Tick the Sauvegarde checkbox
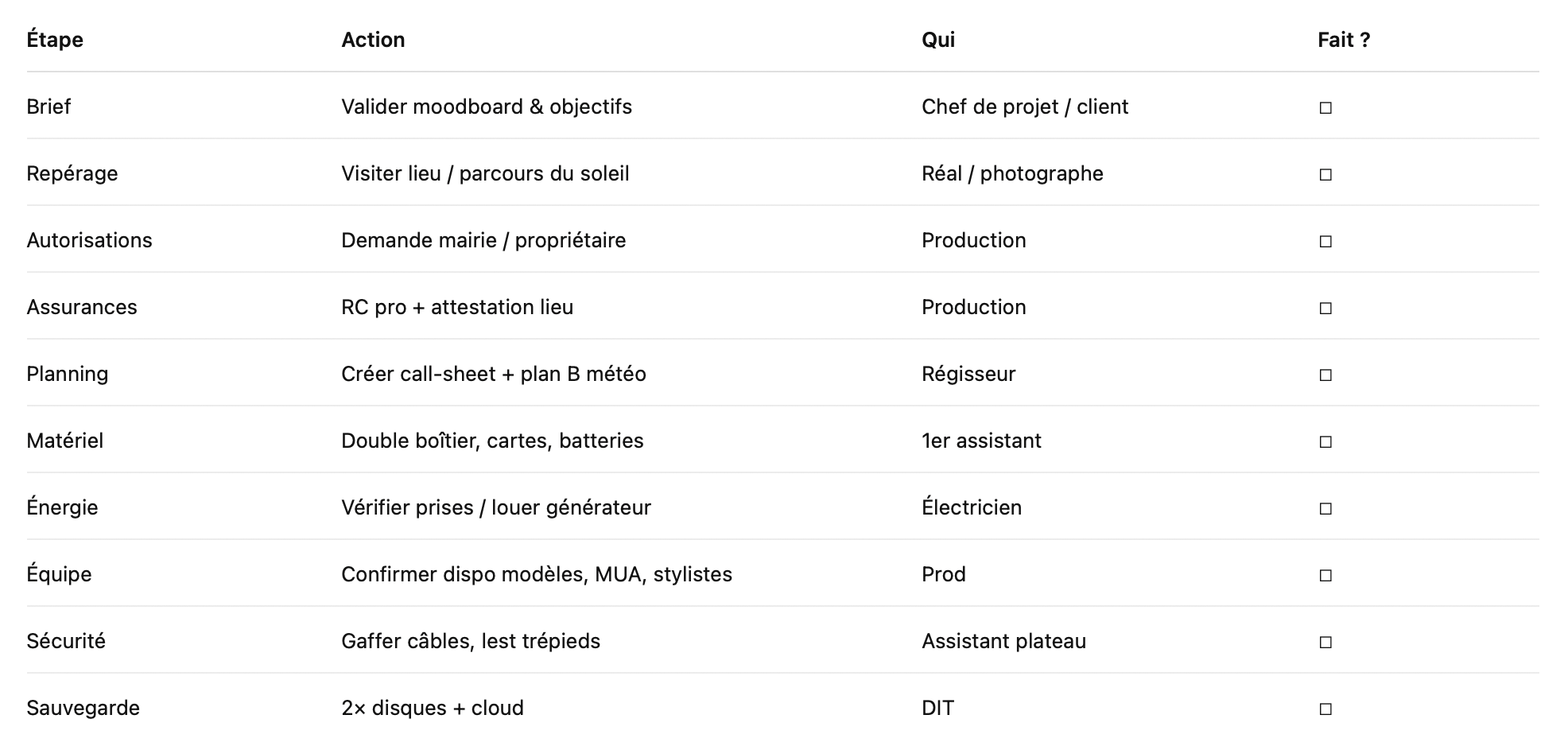Screen dimensions: 1568x746 1325,709
